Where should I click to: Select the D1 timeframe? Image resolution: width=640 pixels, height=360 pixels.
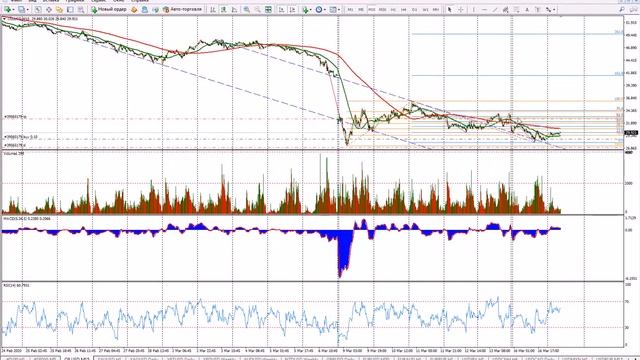click(x=414, y=9)
